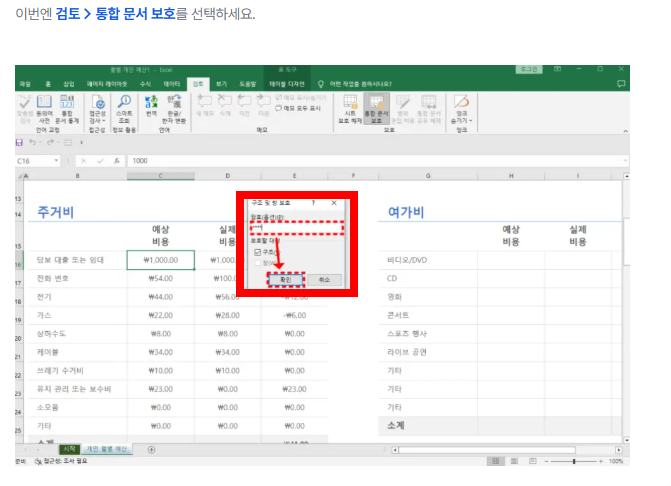Open the Page Layout (페이지 레이아웃) tab

click(107, 84)
